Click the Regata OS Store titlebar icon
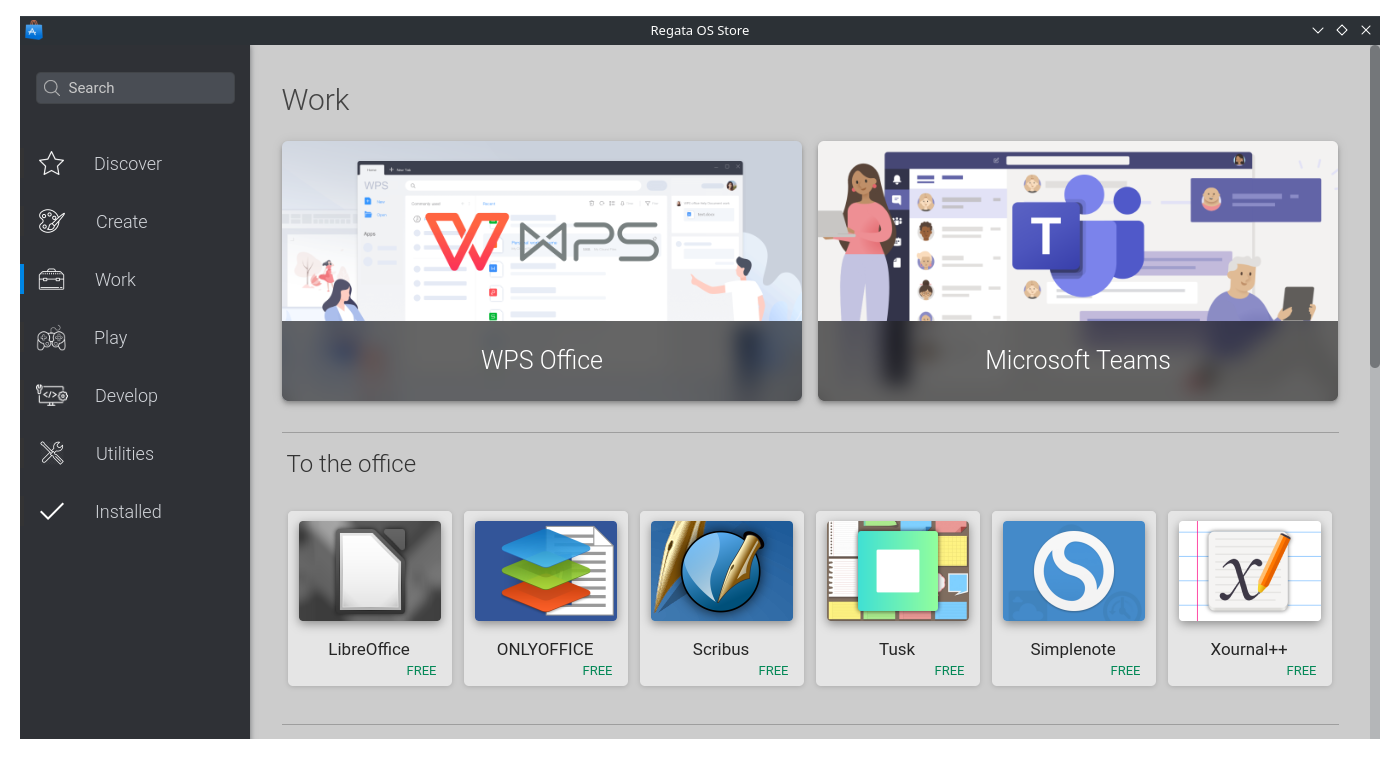The image size is (1400, 763). pos(33,30)
